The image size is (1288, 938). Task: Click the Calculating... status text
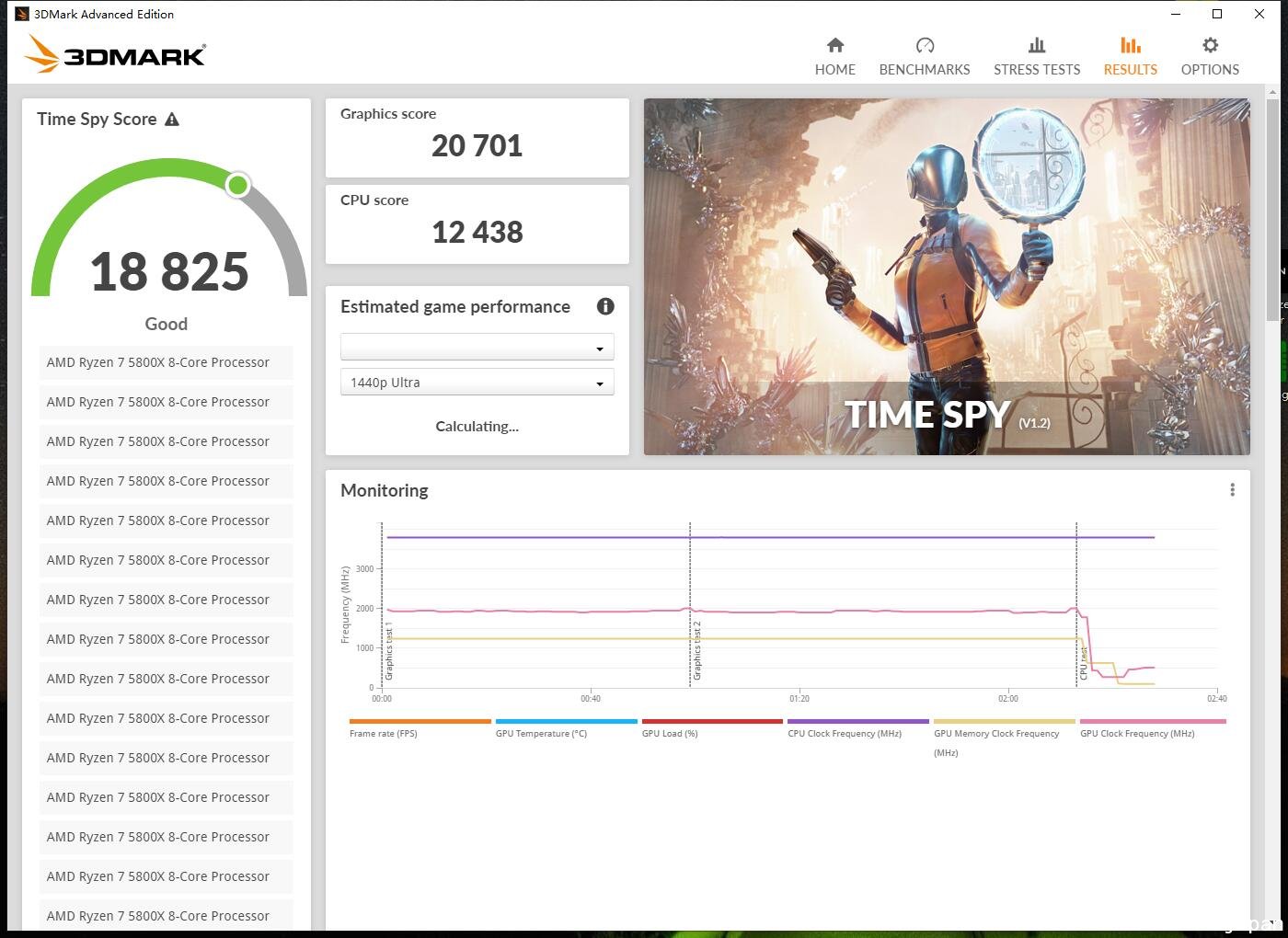tap(477, 427)
